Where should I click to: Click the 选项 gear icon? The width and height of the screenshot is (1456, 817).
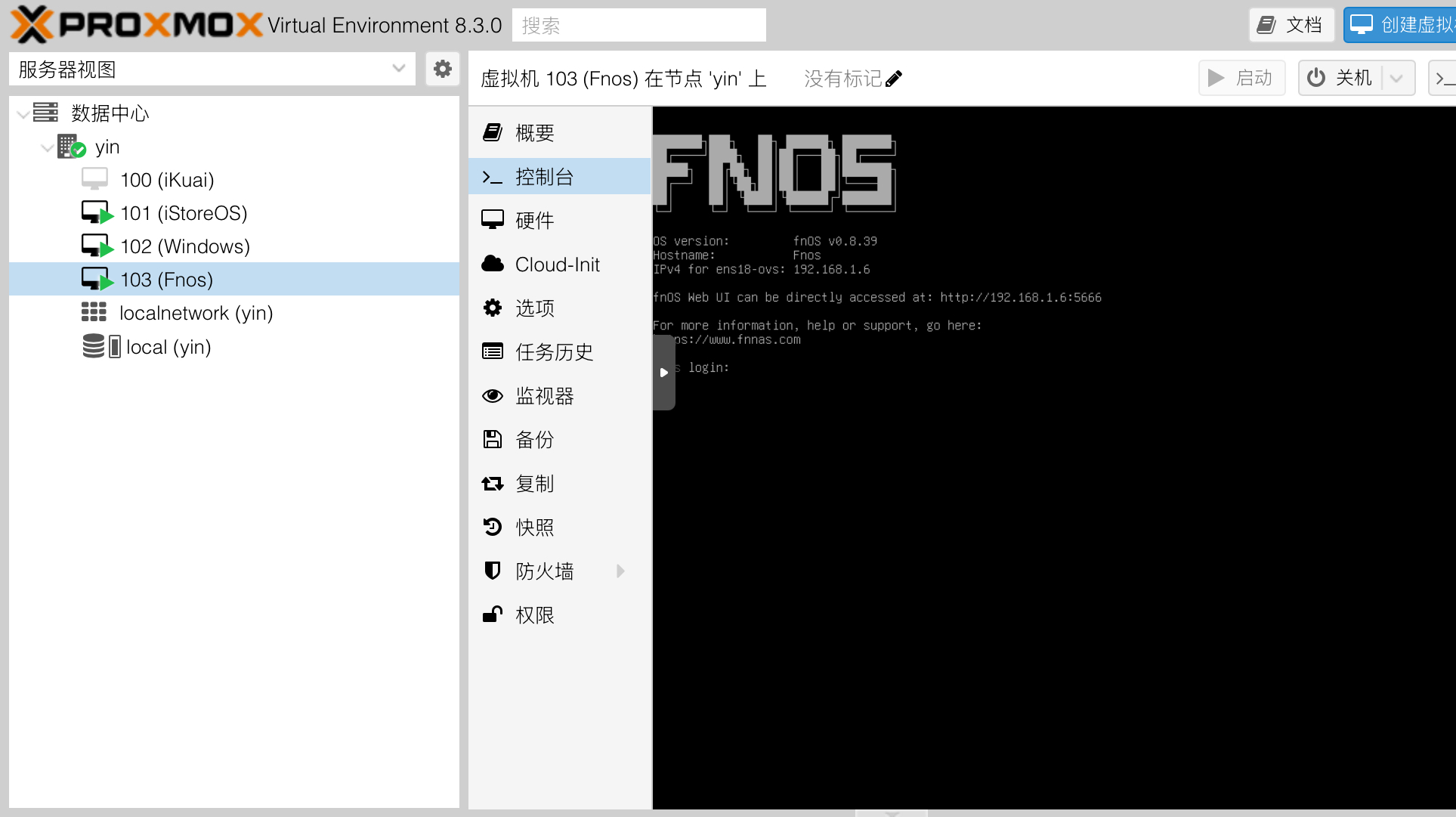click(x=493, y=308)
